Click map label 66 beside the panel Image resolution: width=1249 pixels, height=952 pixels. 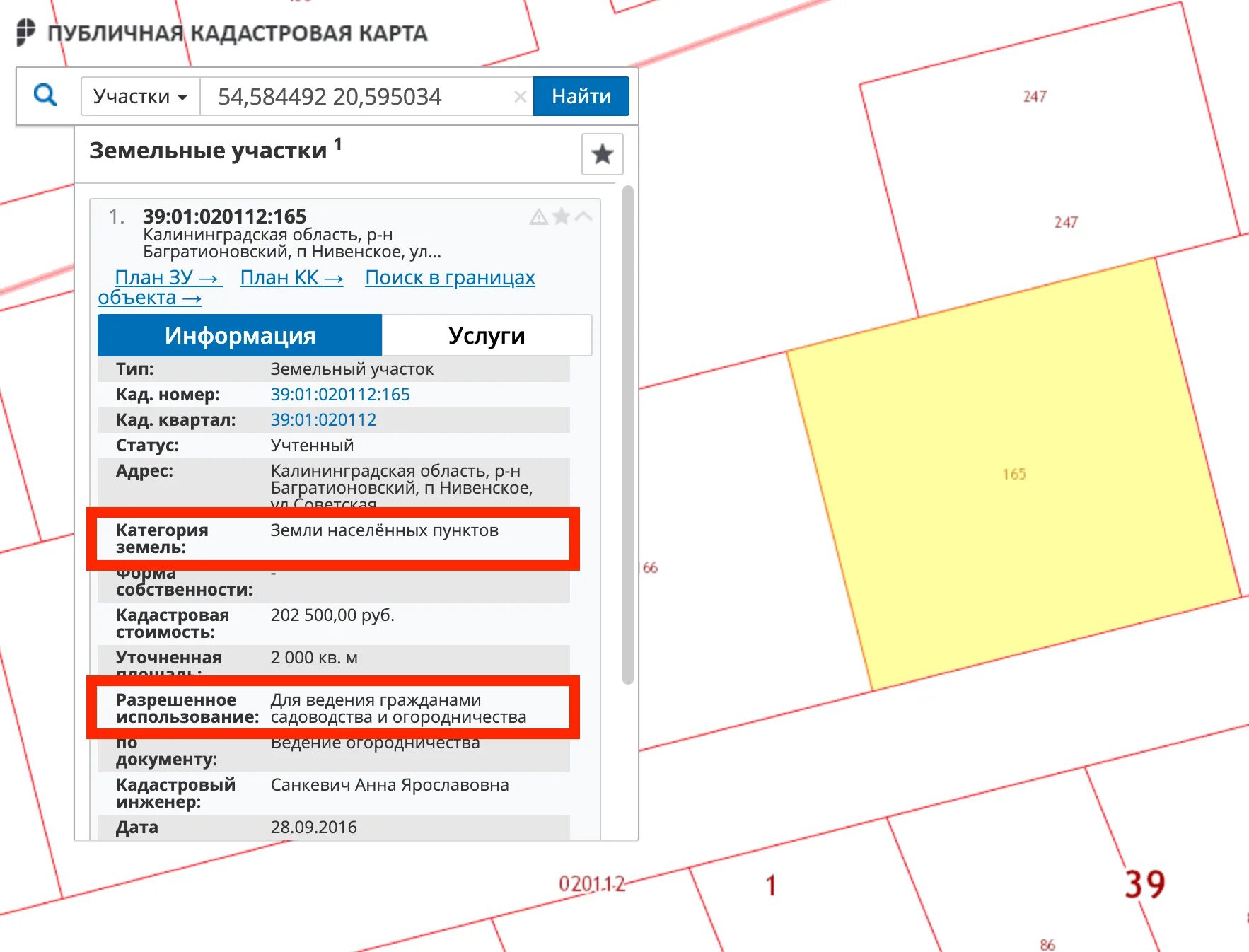pos(650,567)
